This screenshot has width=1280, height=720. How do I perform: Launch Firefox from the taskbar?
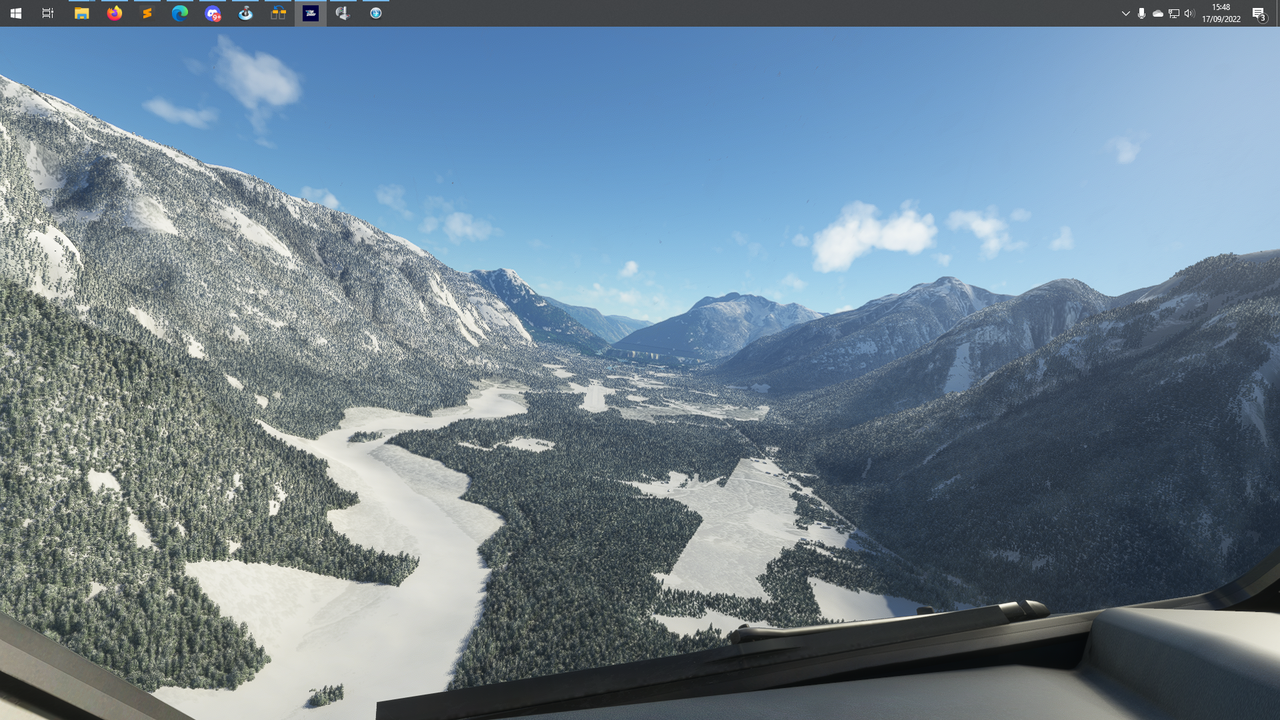click(114, 13)
